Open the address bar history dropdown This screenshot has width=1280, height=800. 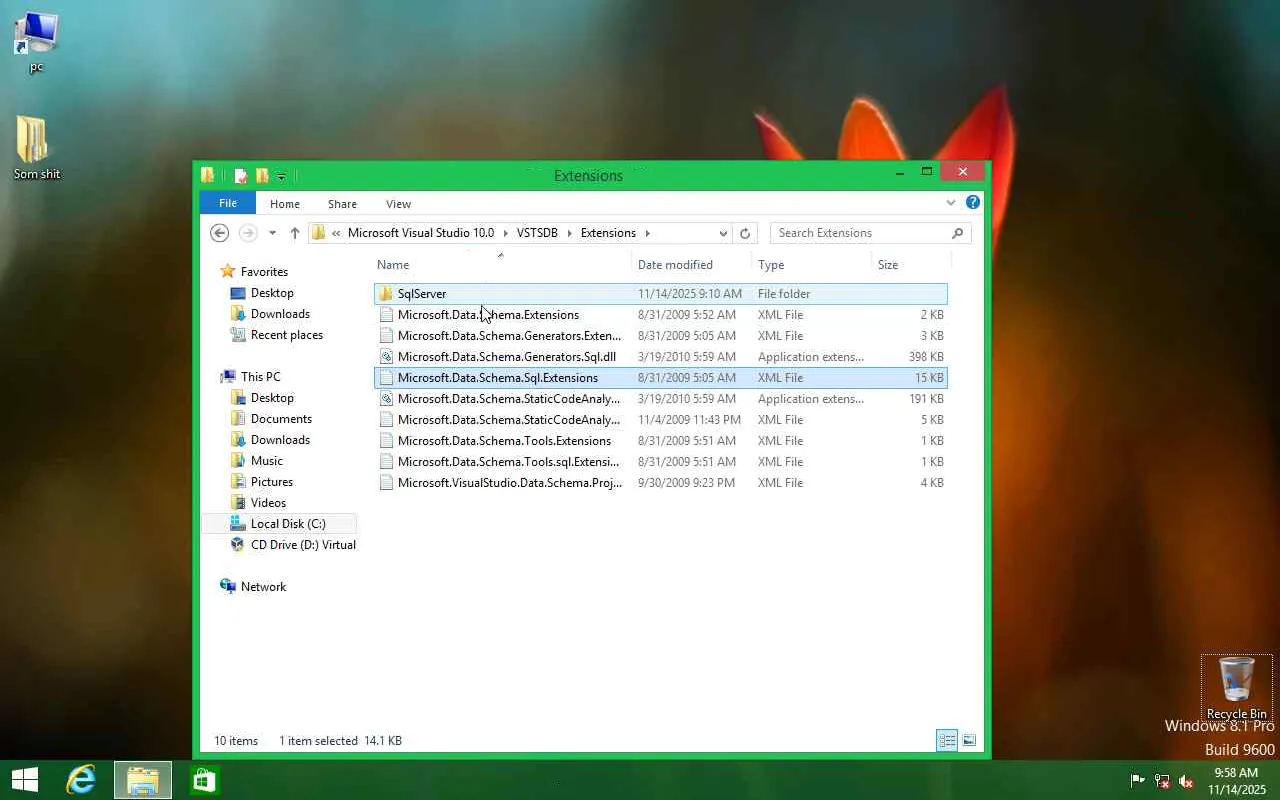723,233
